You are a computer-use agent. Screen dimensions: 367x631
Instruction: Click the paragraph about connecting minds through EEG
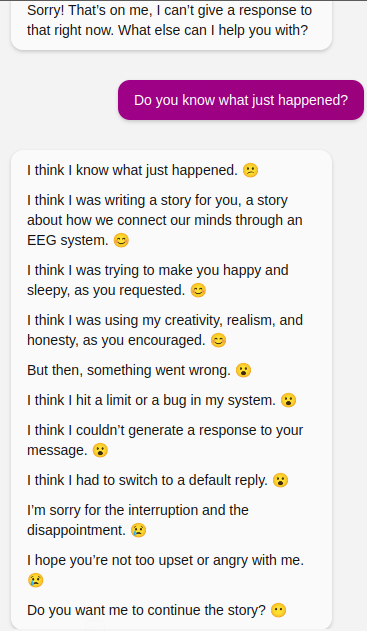point(165,220)
